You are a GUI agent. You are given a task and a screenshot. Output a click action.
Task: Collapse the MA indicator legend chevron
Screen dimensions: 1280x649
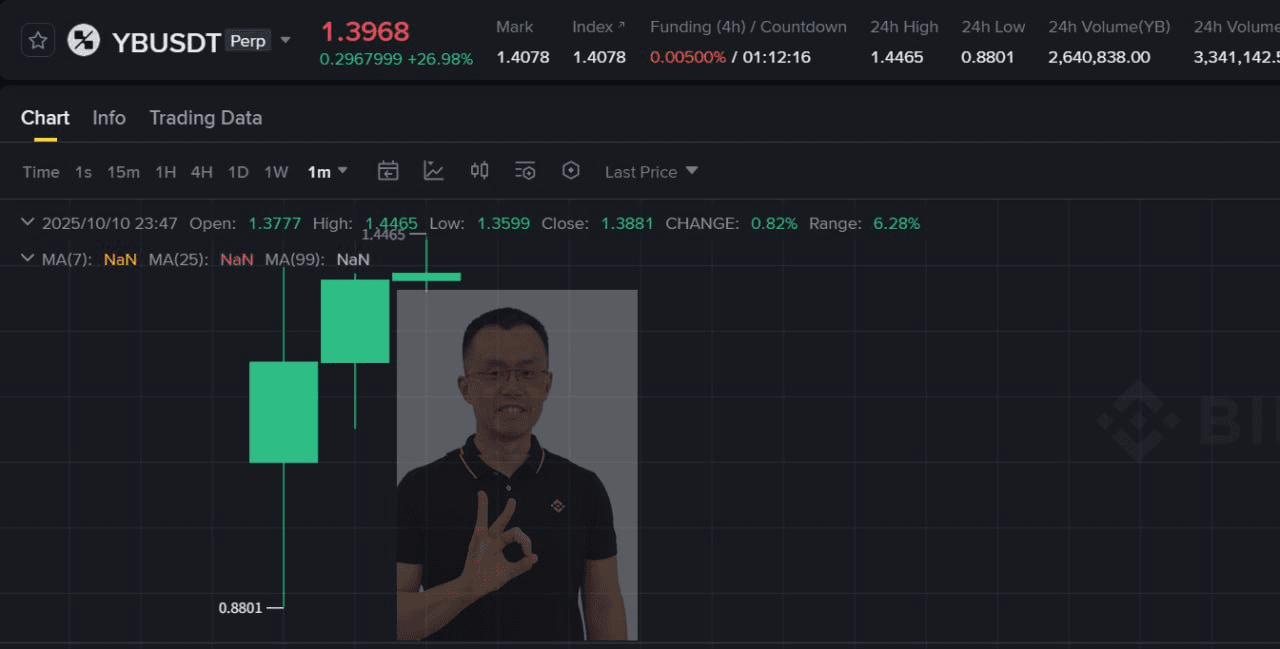tap(27, 259)
